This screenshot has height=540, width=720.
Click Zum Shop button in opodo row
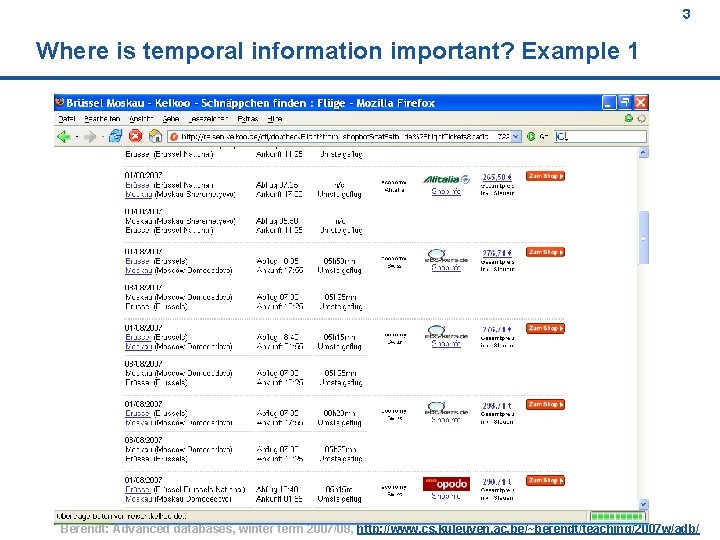(x=545, y=481)
